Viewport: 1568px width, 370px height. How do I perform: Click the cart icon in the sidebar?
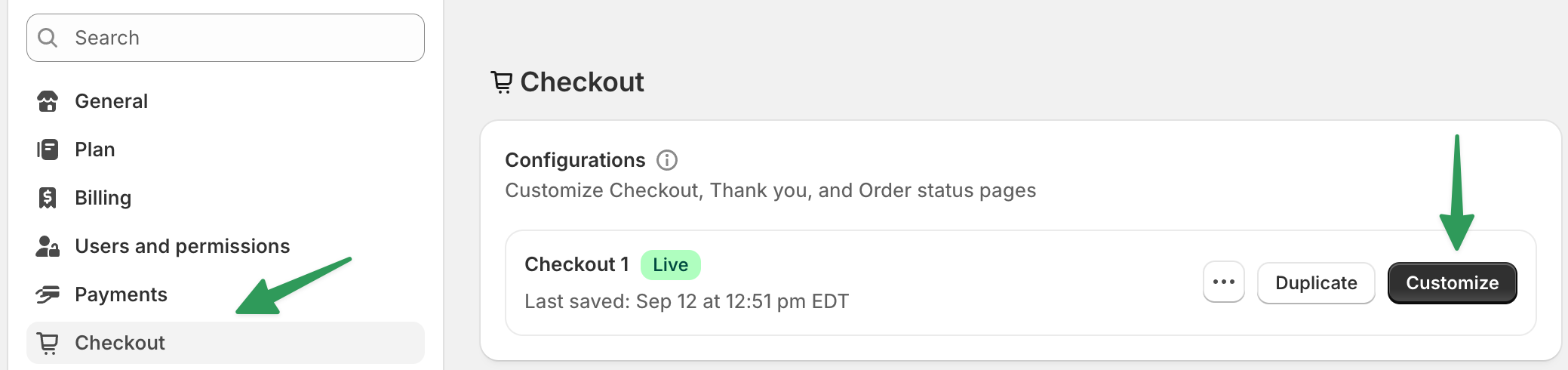48,344
